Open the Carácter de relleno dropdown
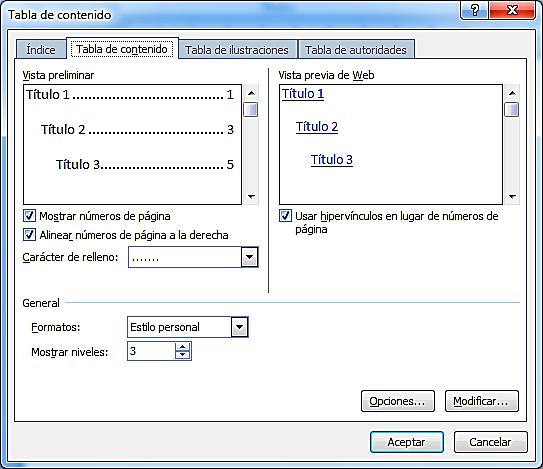Image resolution: width=543 pixels, height=469 pixels. (249, 257)
